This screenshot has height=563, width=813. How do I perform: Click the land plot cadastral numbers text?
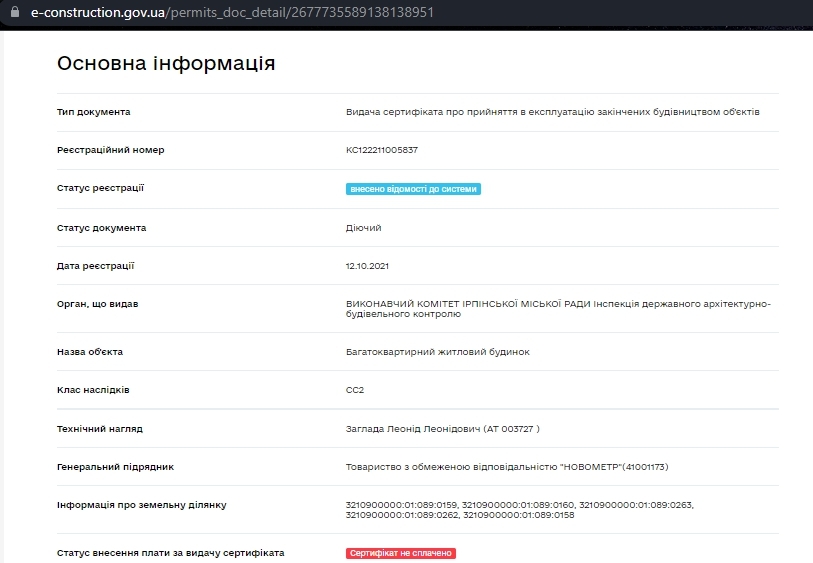click(x=520, y=510)
